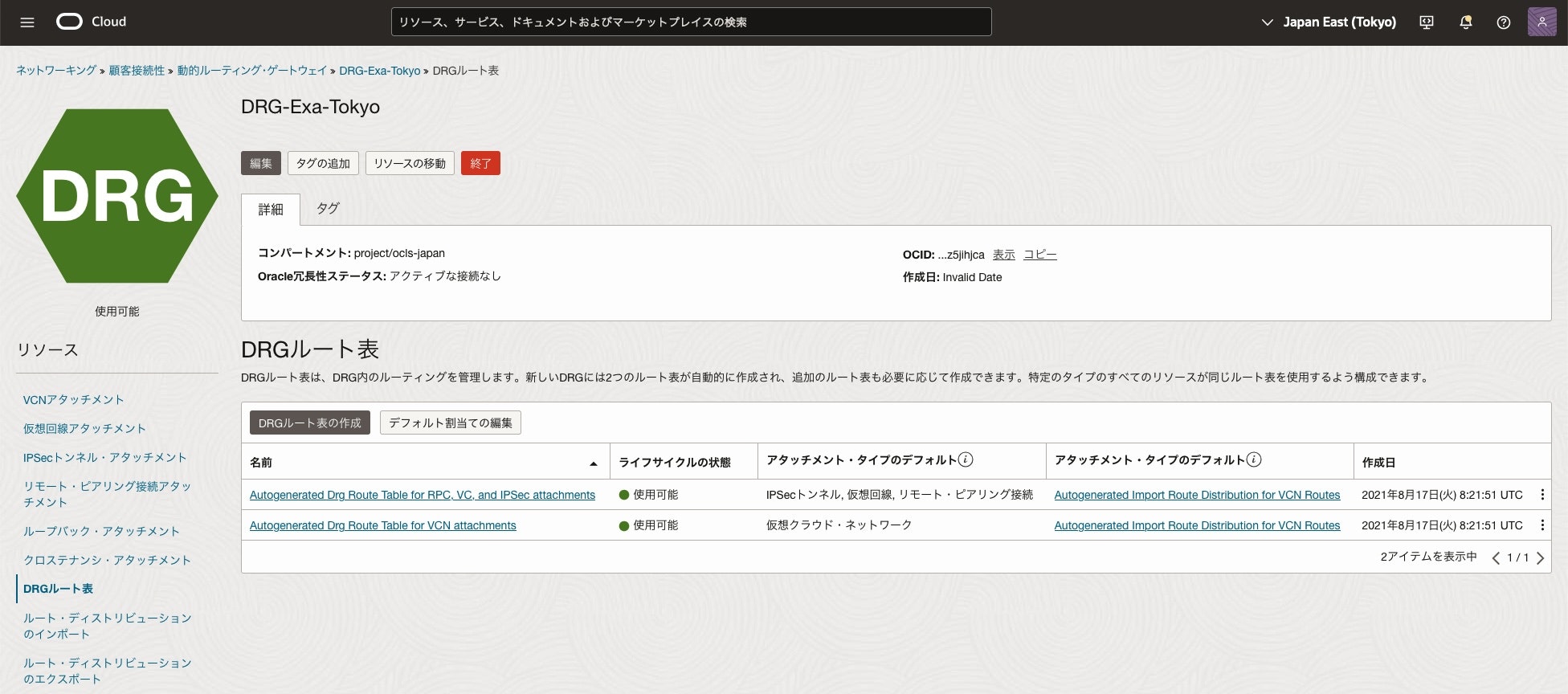
Task: Select the 詳細 tab
Action: coord(271,210)
